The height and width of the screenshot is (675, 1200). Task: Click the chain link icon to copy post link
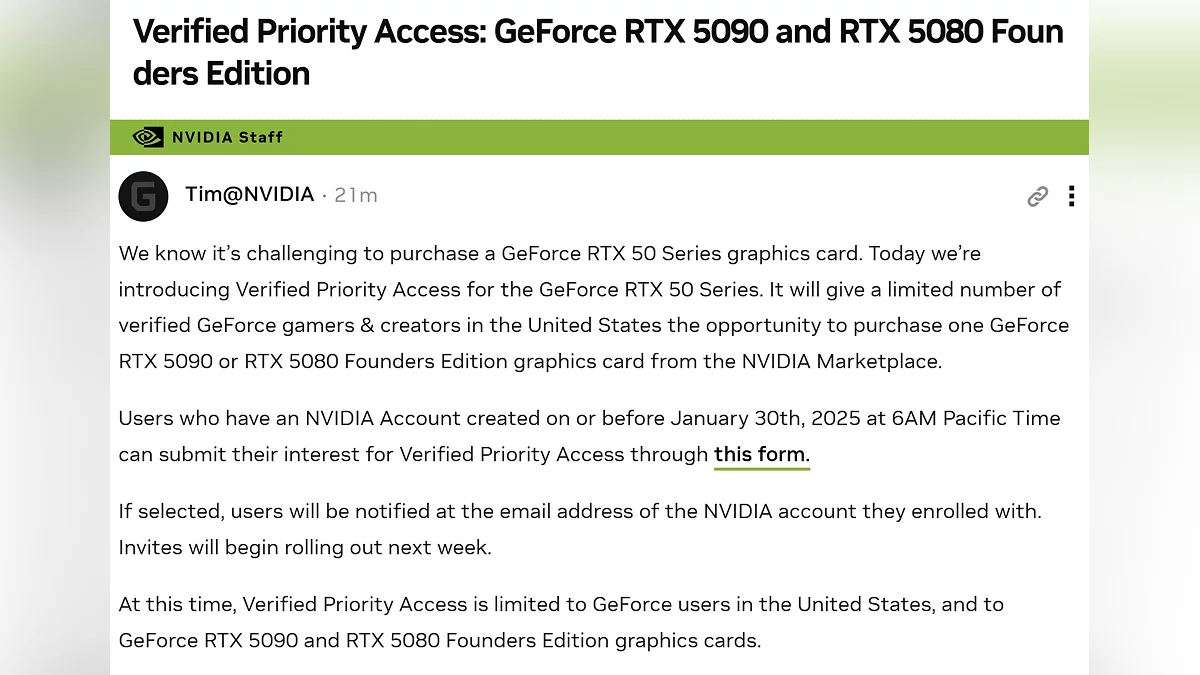tap(1038, 196)
